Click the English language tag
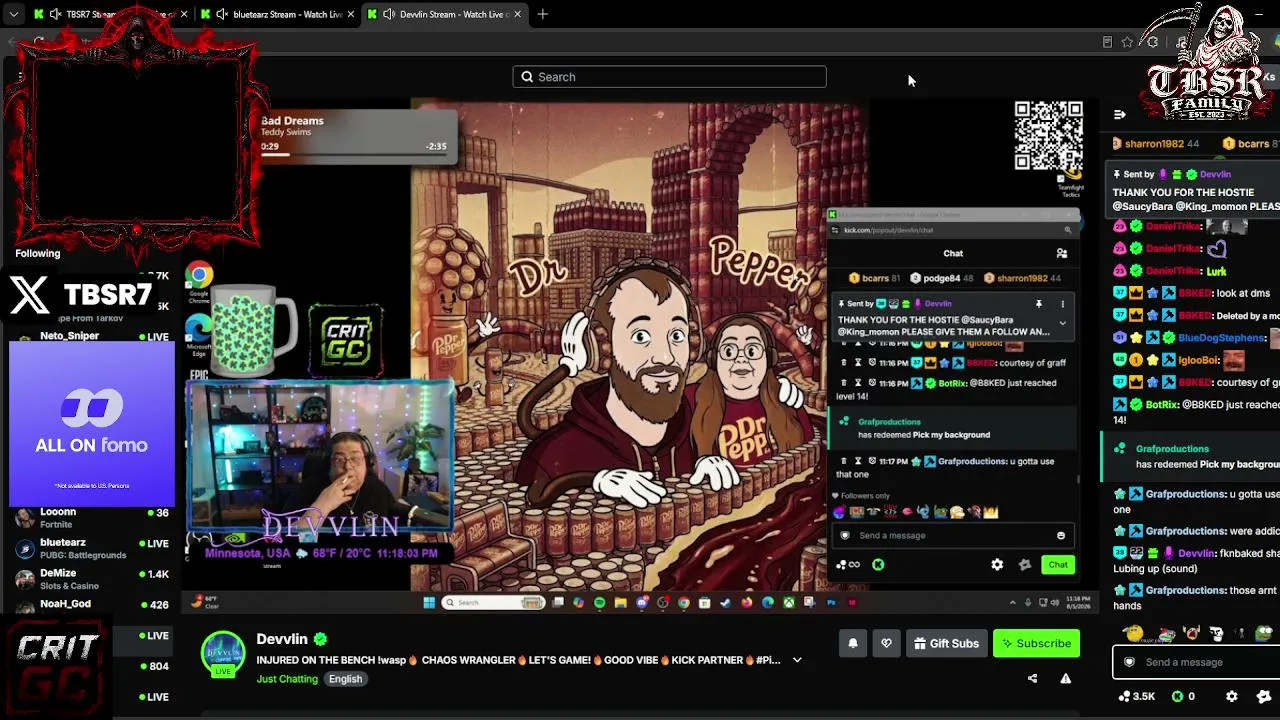Viewport: 1280px width, 720px height. (345, 679)
